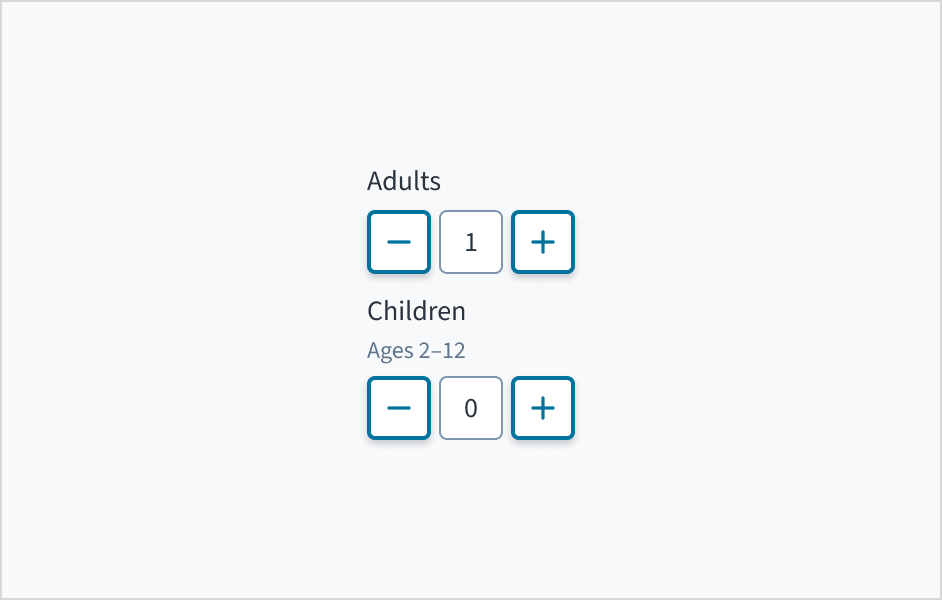Screen dimensions: 942x600
Task: Click the minus icon for Children
Action: (399, 408)
